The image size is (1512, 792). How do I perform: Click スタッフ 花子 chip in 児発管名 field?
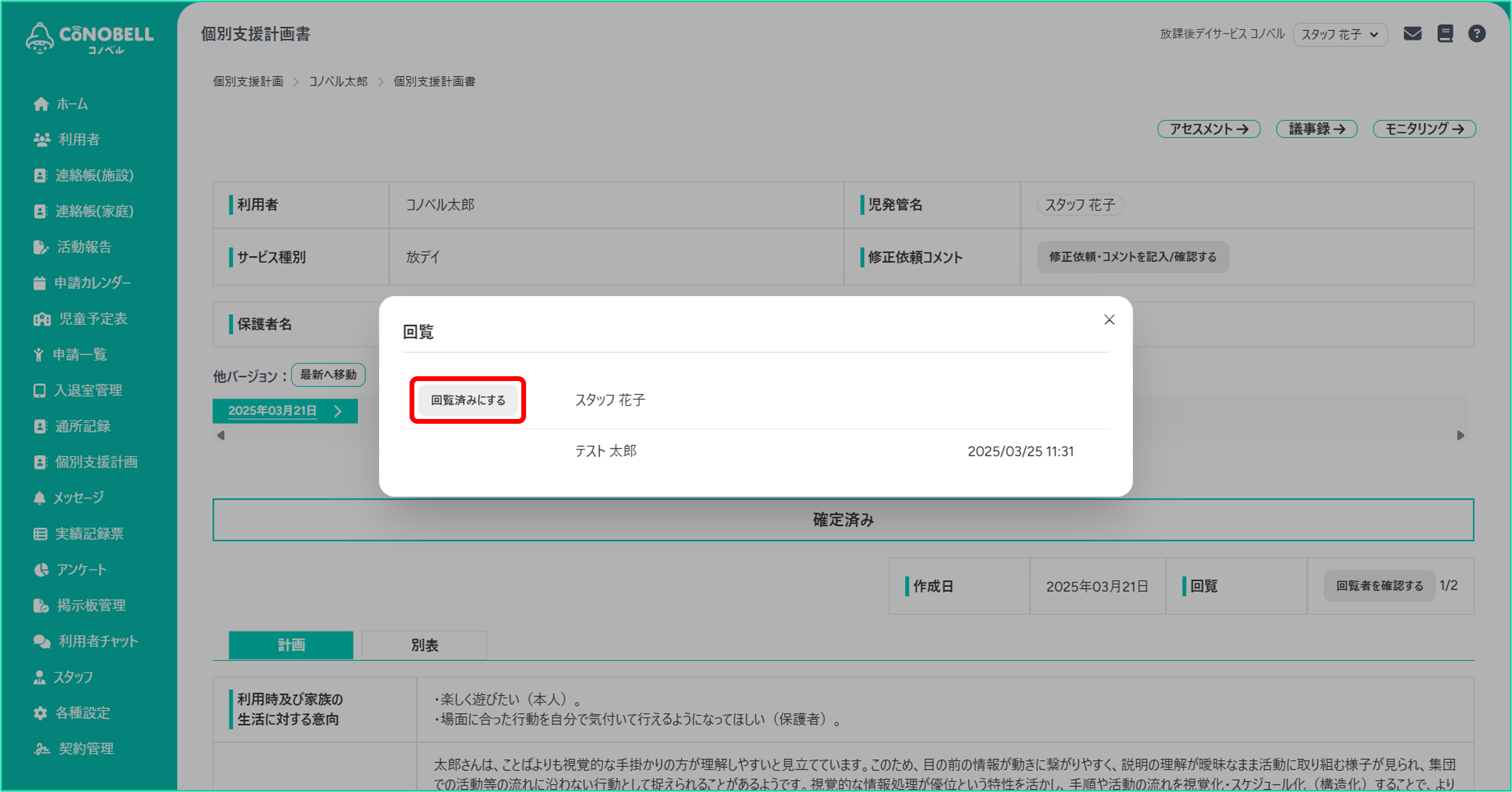pos(1080,205)
